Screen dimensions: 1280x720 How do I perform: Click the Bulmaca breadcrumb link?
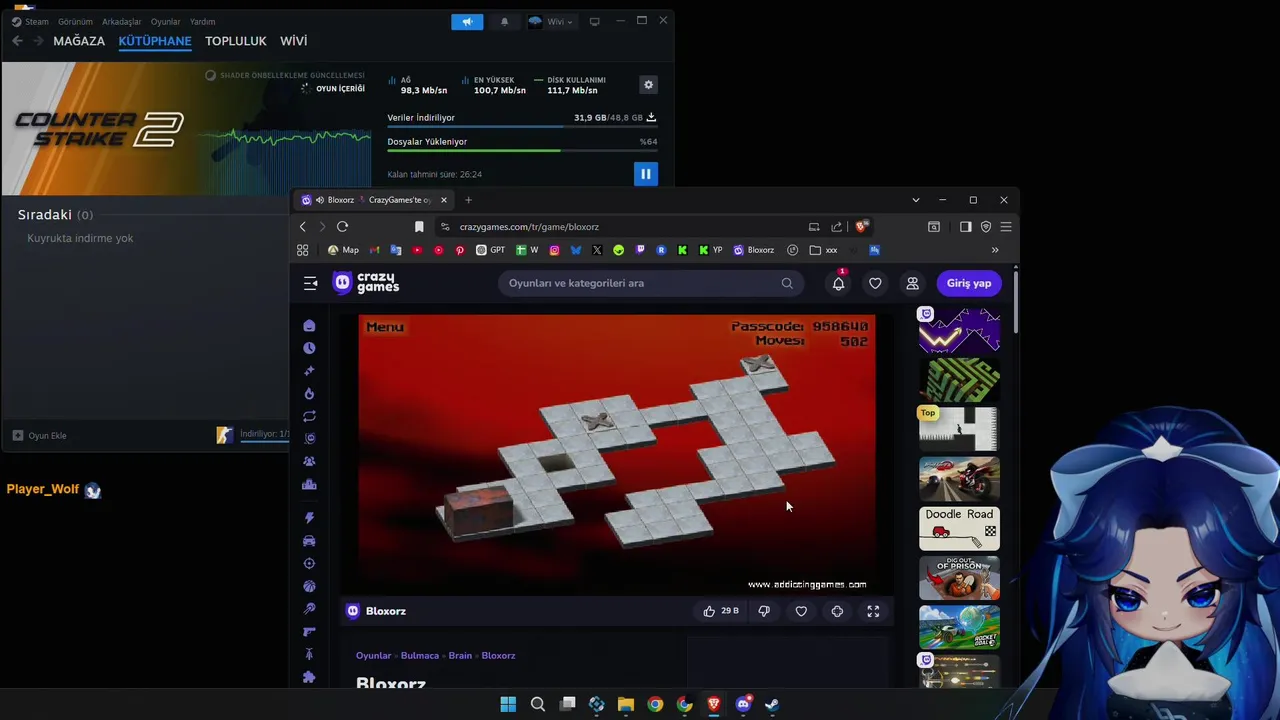(420, 656)
